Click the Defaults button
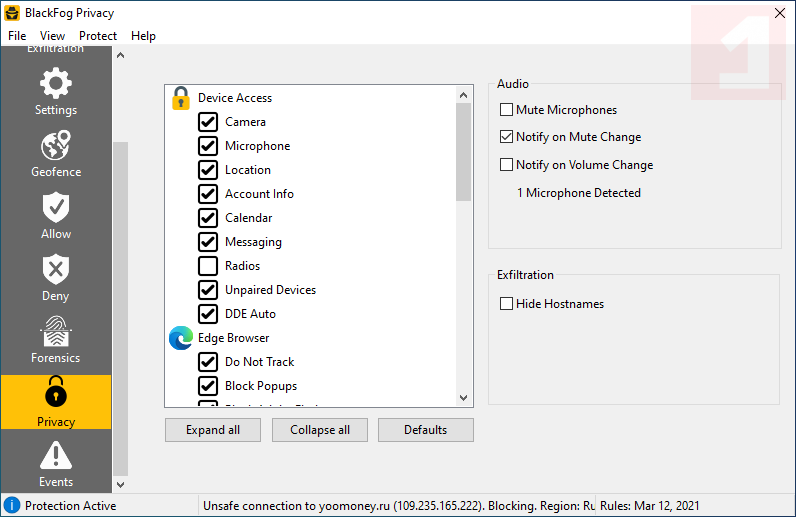Viewport: 796px width, 517px height. (x=425, y=430)
